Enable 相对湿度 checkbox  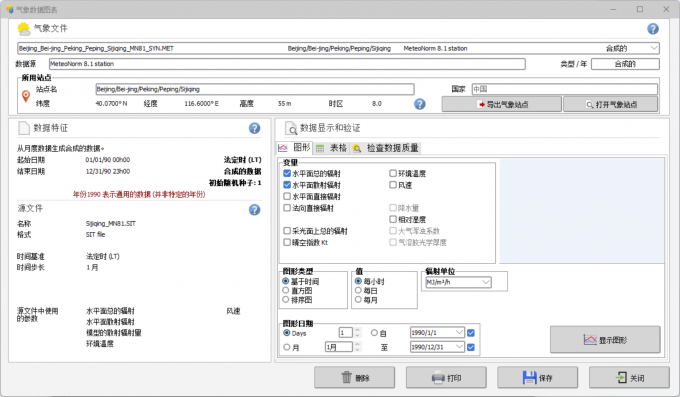pos(393,219)
